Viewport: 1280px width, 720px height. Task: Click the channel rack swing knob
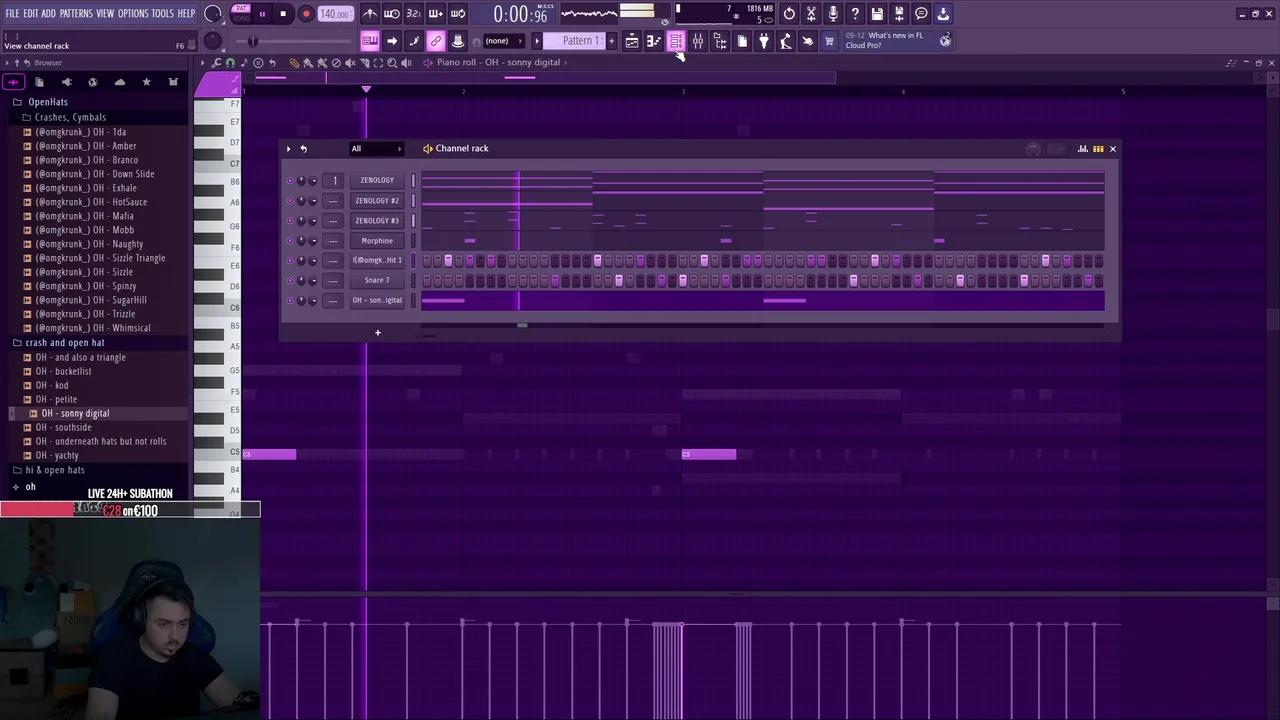pyautogui.click(x=1033, y=149)
